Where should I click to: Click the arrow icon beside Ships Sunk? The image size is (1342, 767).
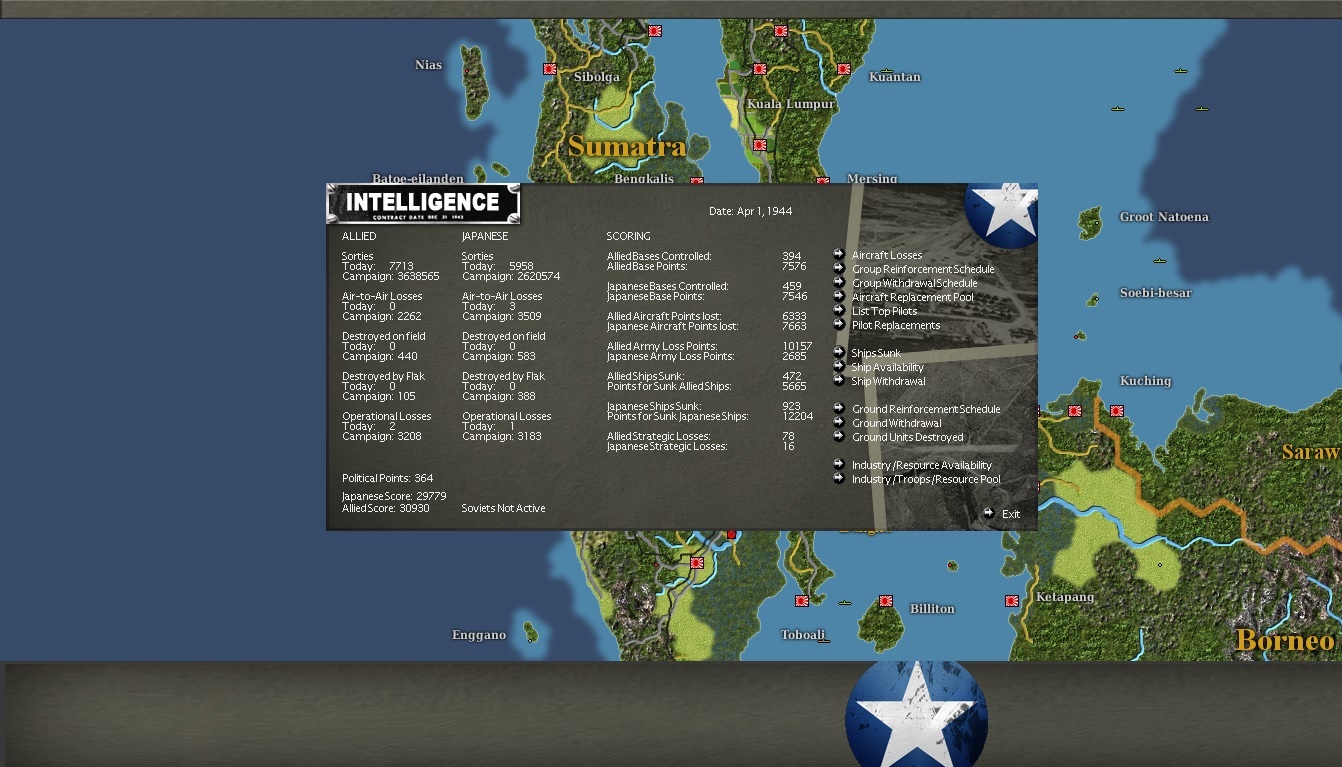839,352
